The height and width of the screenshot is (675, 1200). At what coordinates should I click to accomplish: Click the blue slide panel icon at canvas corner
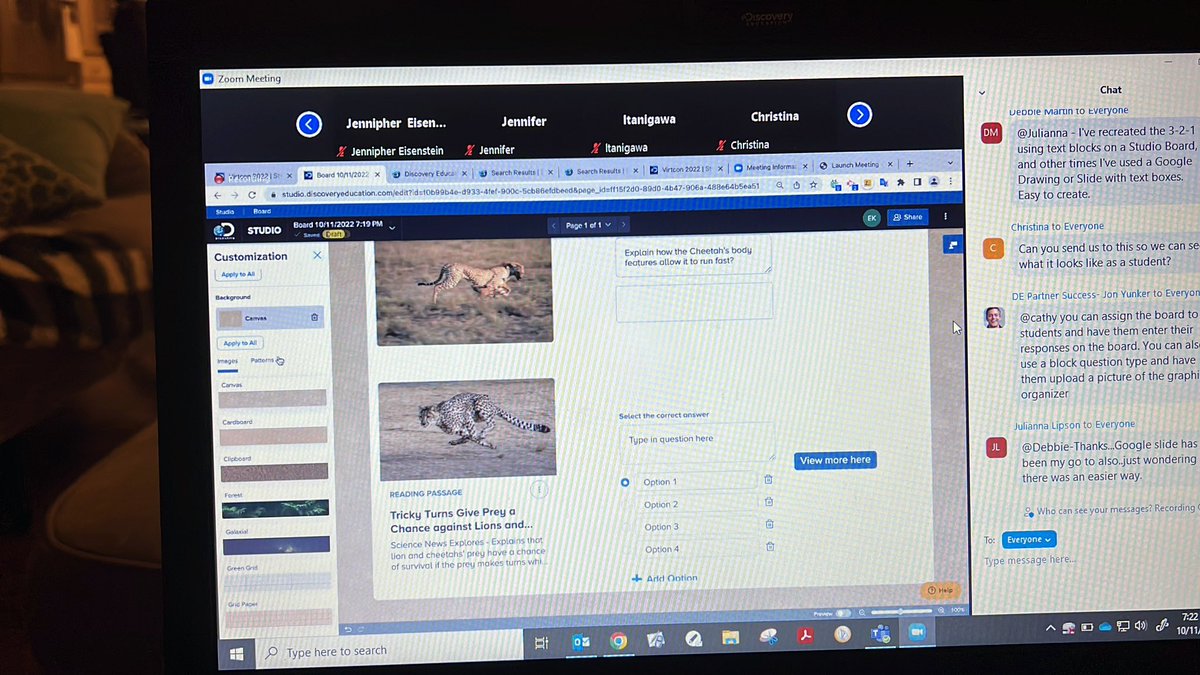[952, 245]
